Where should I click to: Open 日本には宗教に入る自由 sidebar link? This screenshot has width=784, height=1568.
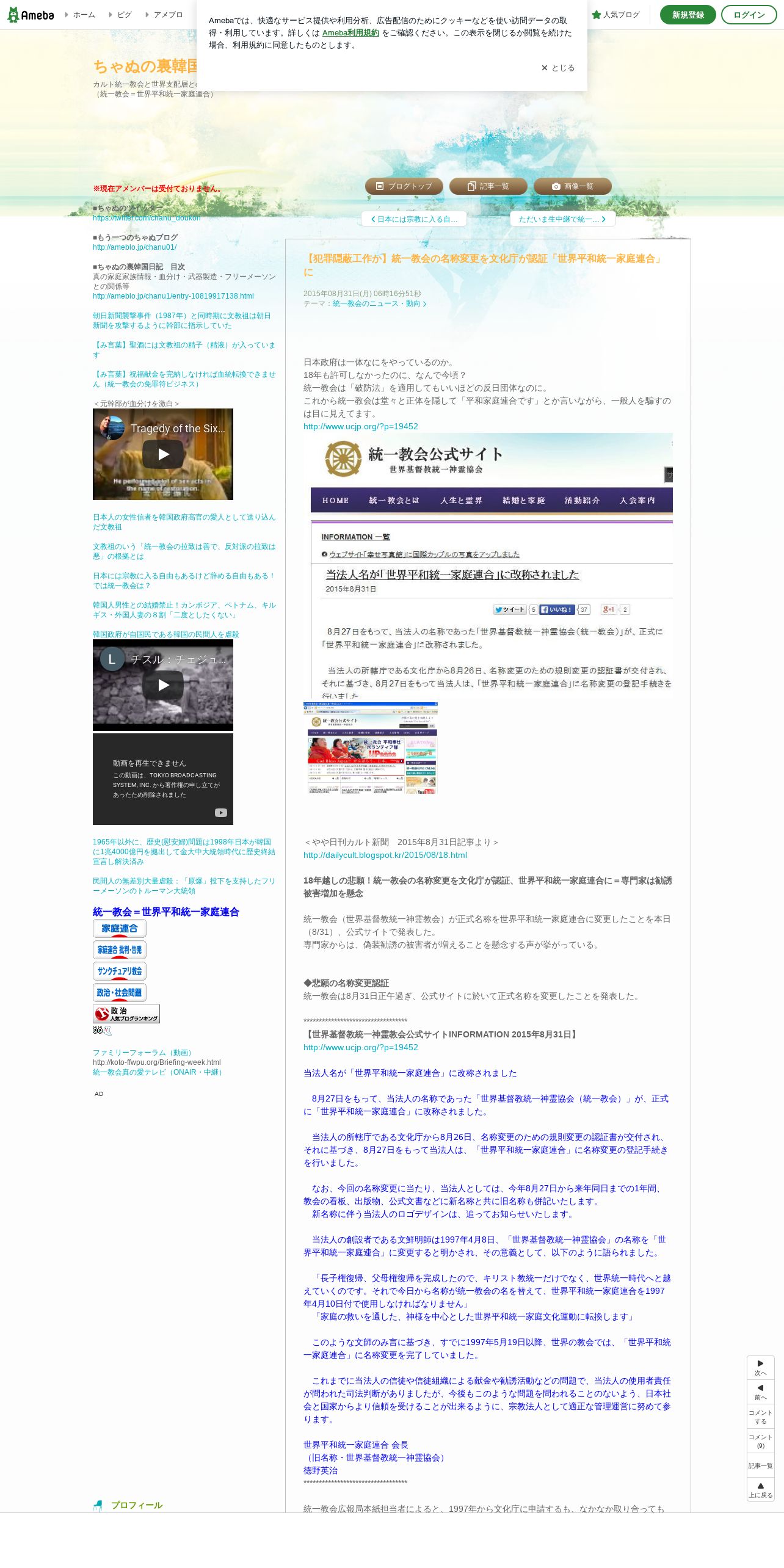pos(184,581)
